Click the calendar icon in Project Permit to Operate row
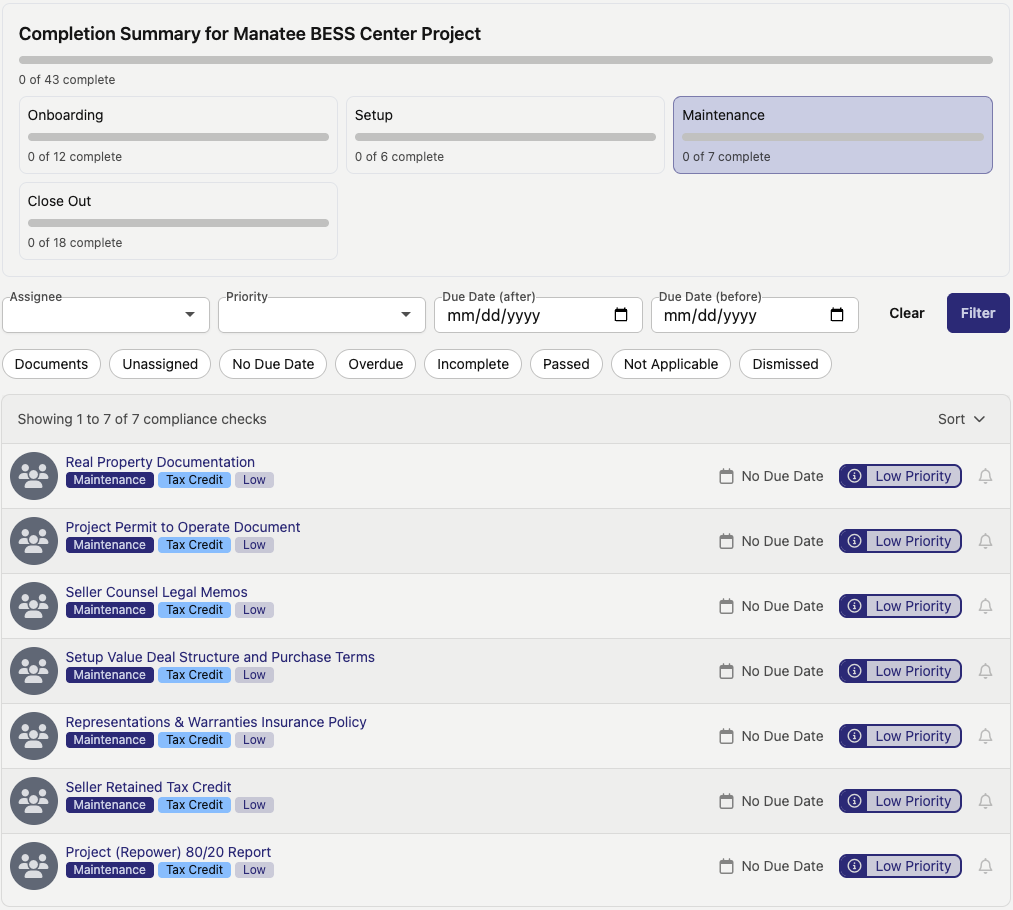 click(x=726, y=541)
